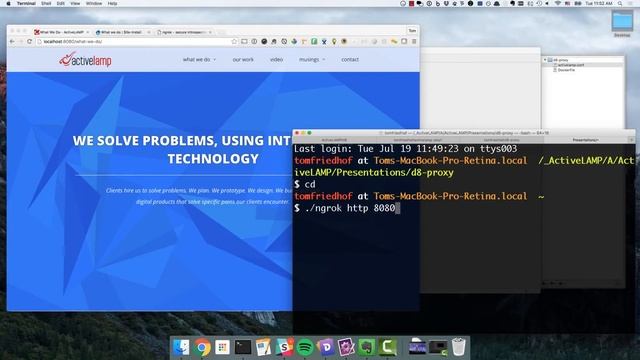Open the View menu
640x360 pixels.
point(75,3)
